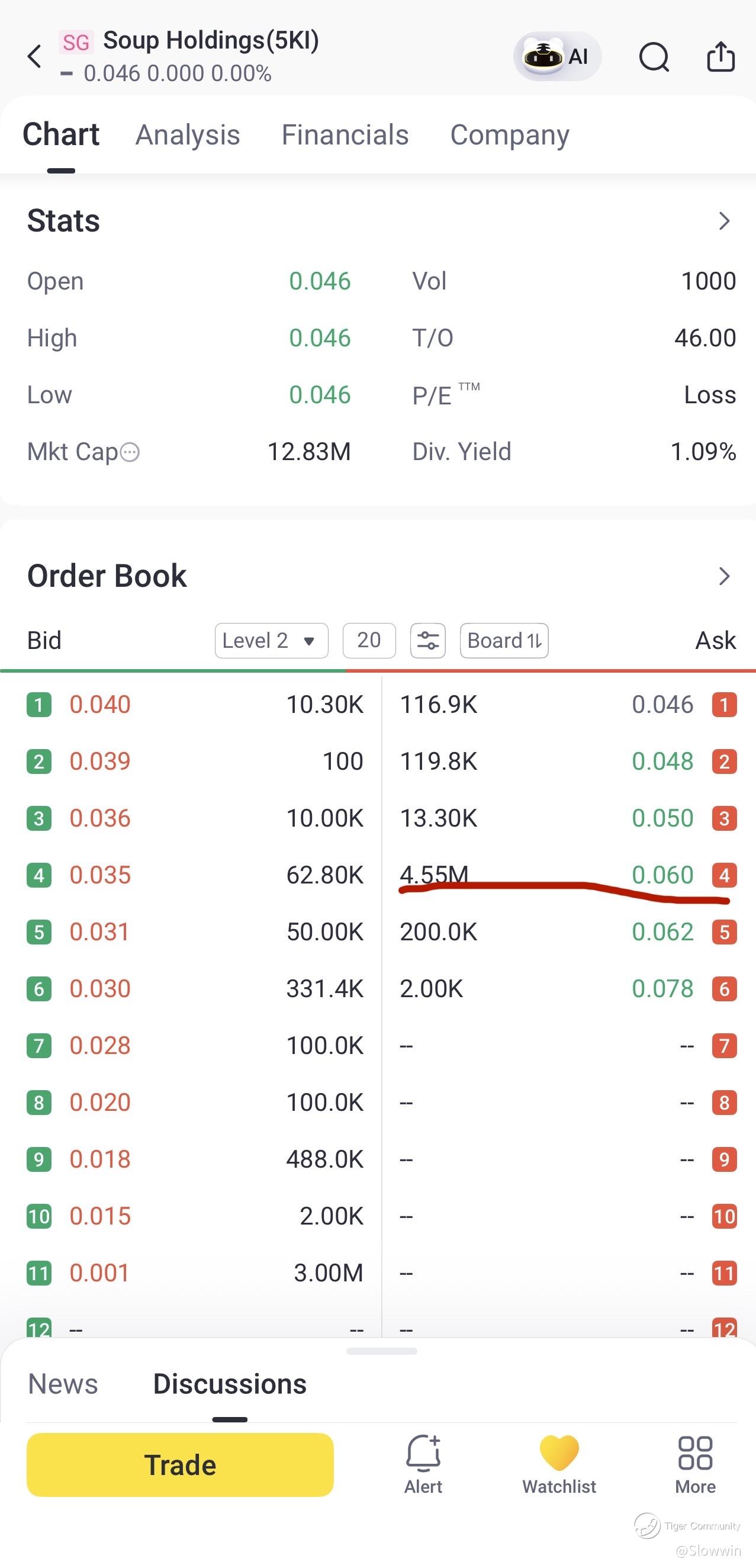Select the 0.060 ask price row
The image size is (756, 1568).
click(x=568, y=875)
